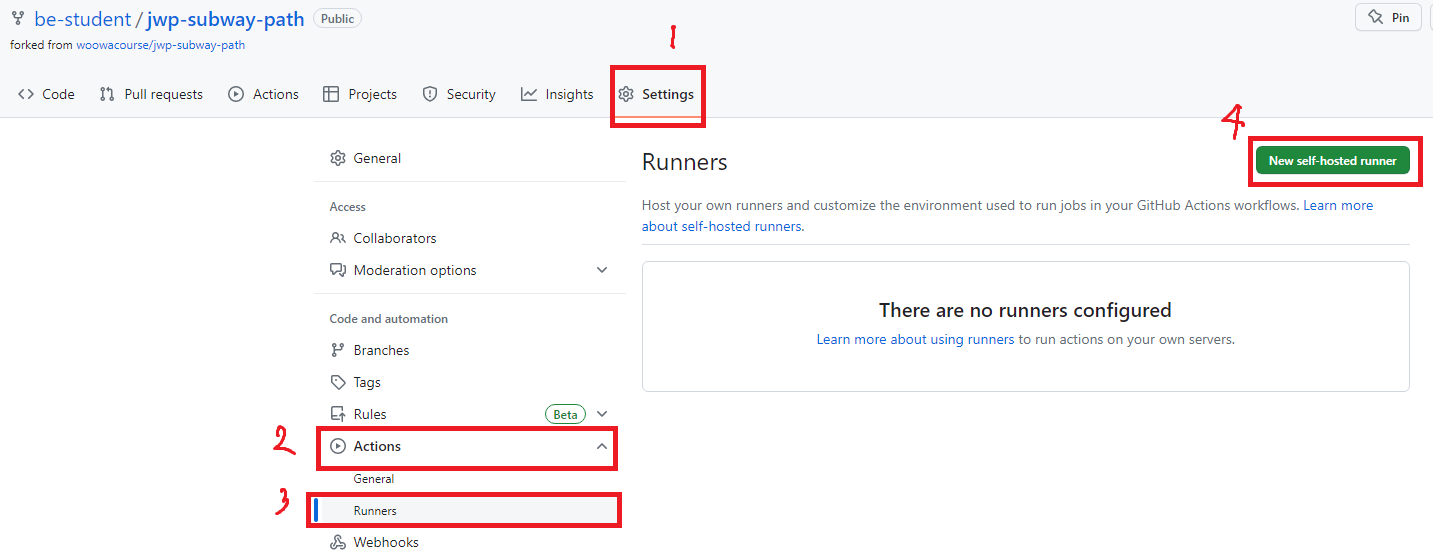1433x554 pixels.
Task: Select General at top of settings sidebar
Action: (x=470, y=158)
